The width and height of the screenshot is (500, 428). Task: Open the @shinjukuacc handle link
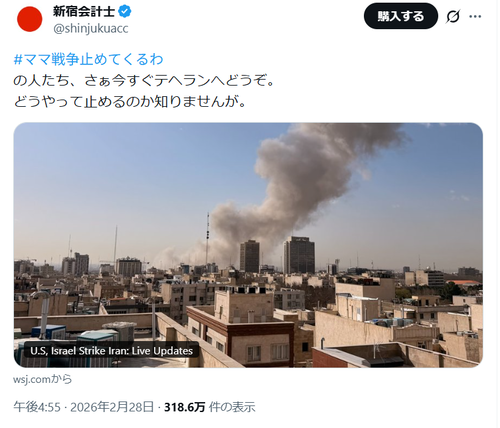point(91,29)
